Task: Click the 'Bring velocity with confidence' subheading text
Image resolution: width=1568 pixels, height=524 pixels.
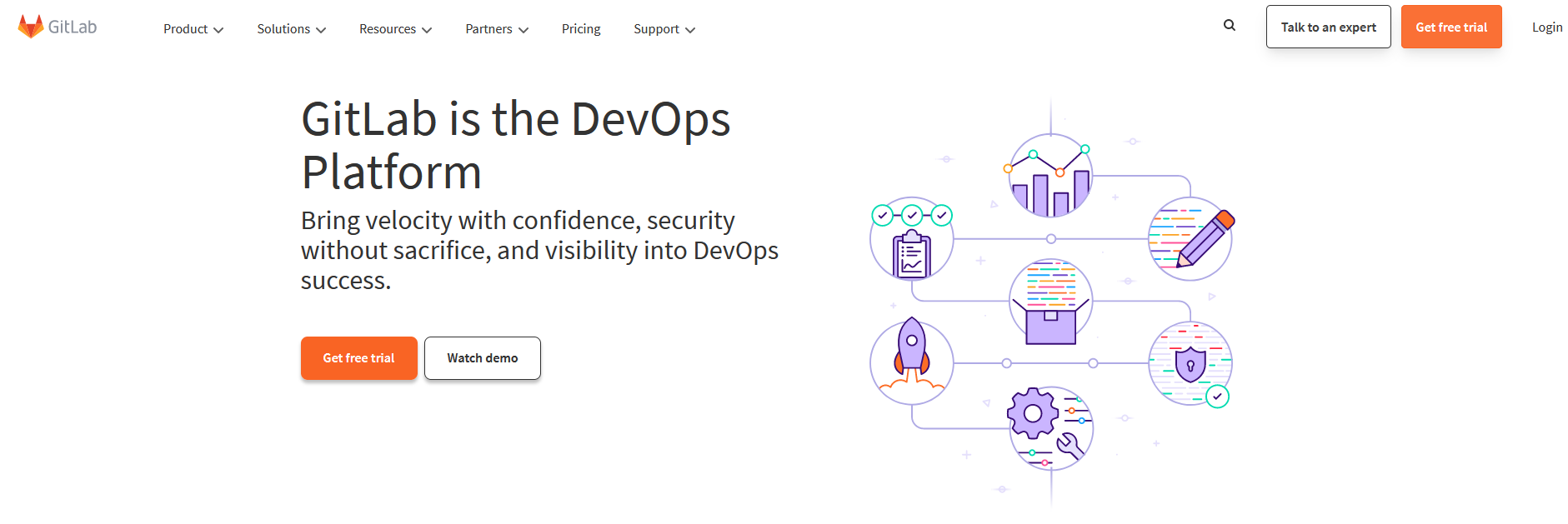Action: click(x=539, y=250)
